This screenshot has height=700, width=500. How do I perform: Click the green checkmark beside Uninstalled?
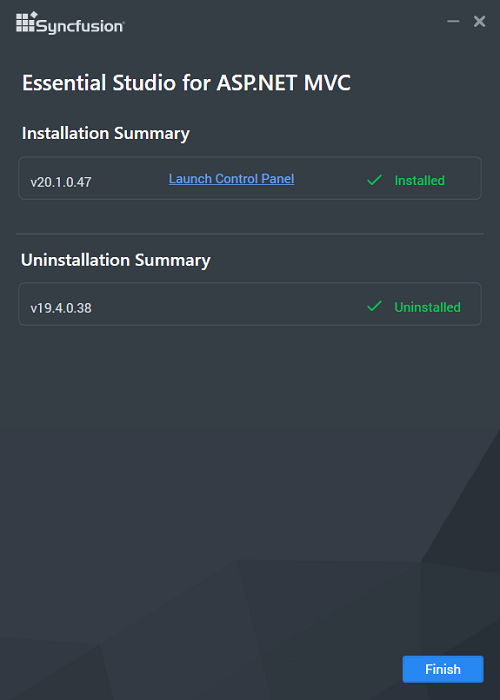click(x=374, y=306)
